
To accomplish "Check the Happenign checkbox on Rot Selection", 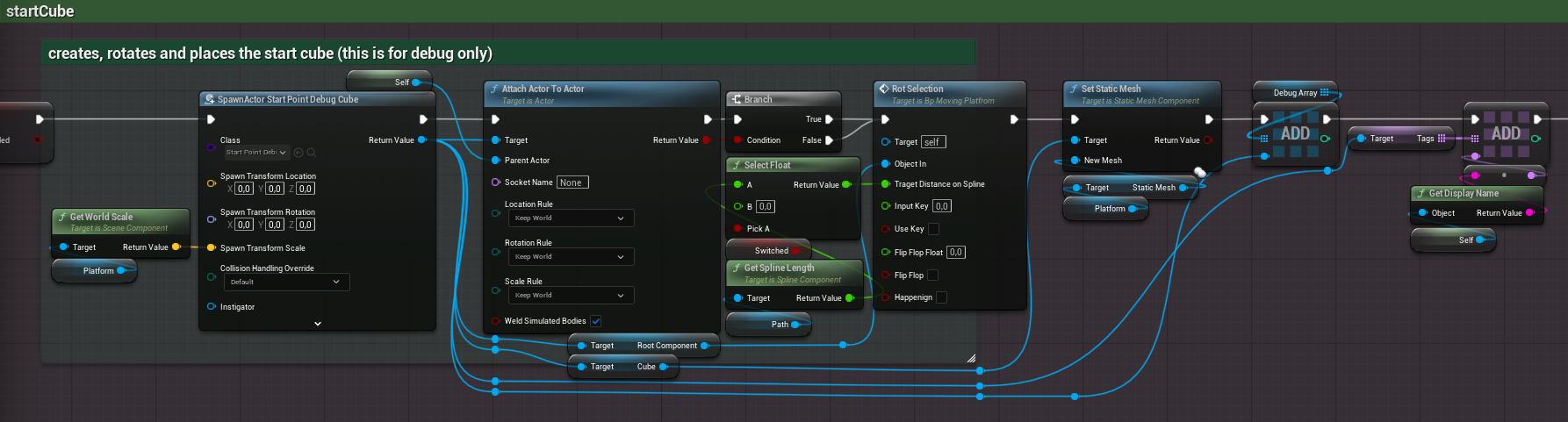I will click(x=941, y=297).
